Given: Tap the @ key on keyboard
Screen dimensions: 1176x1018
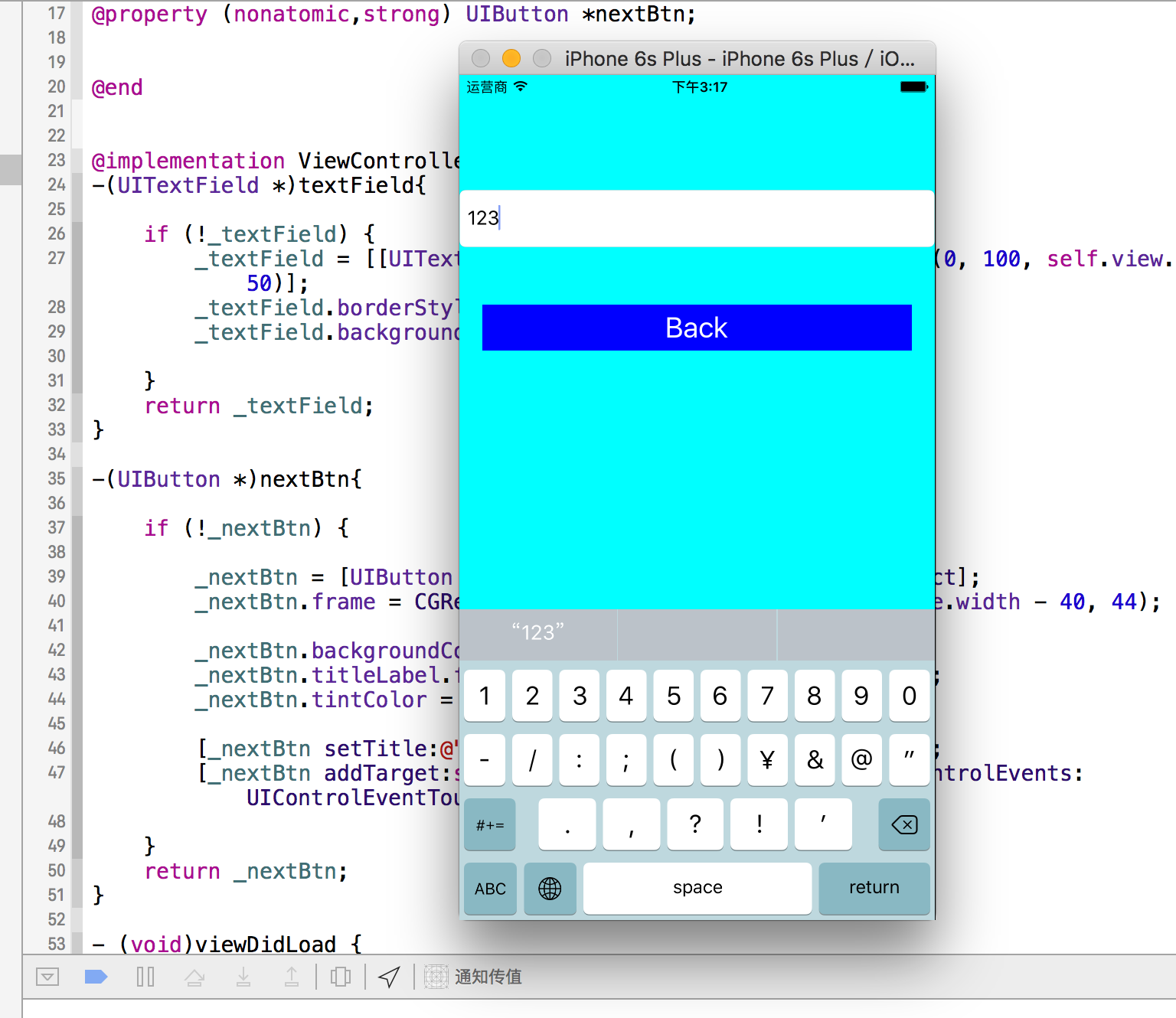Looking at the screenshot, I should coord(861,760).
